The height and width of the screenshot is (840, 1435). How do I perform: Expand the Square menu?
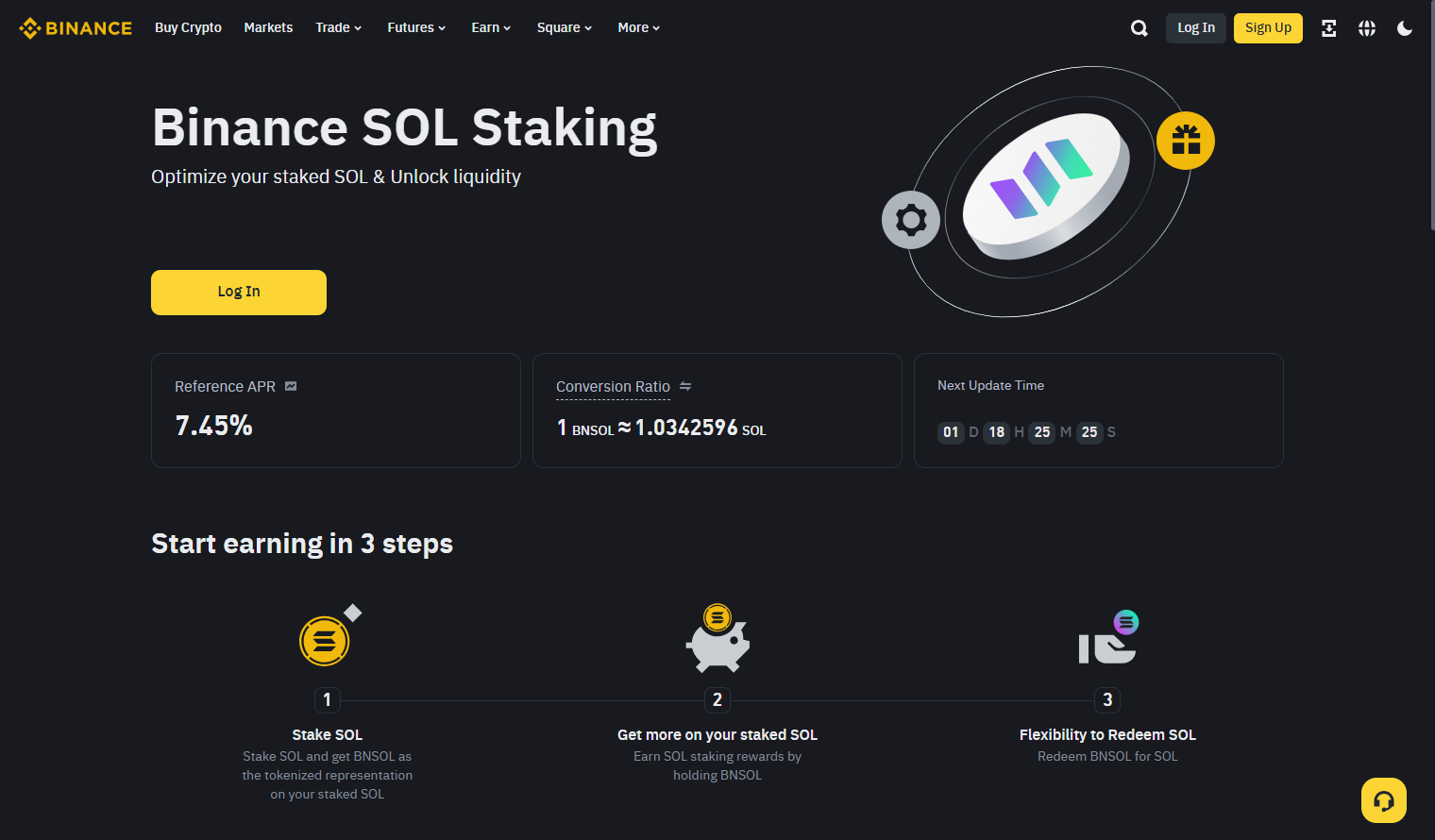565,27
